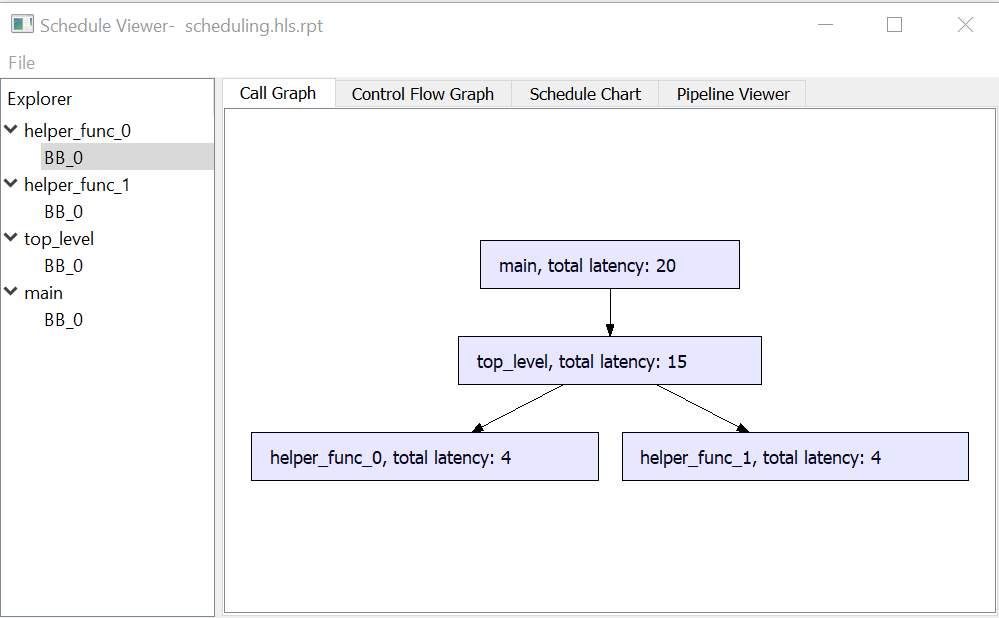The height and width of the screenshot is (618, 999).
Task: Collapse the top_level tree node
Action: (x=11, y=238)
